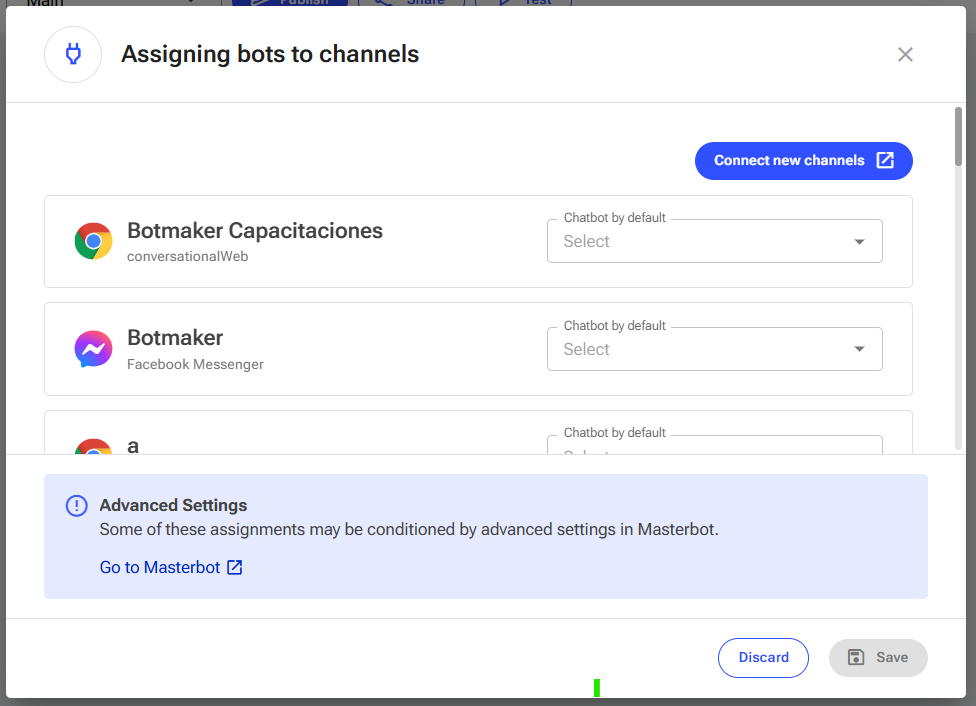Screen dimensions: 976x706
Task: Click the Advanced Settings info icon
Action: (77, 506)
